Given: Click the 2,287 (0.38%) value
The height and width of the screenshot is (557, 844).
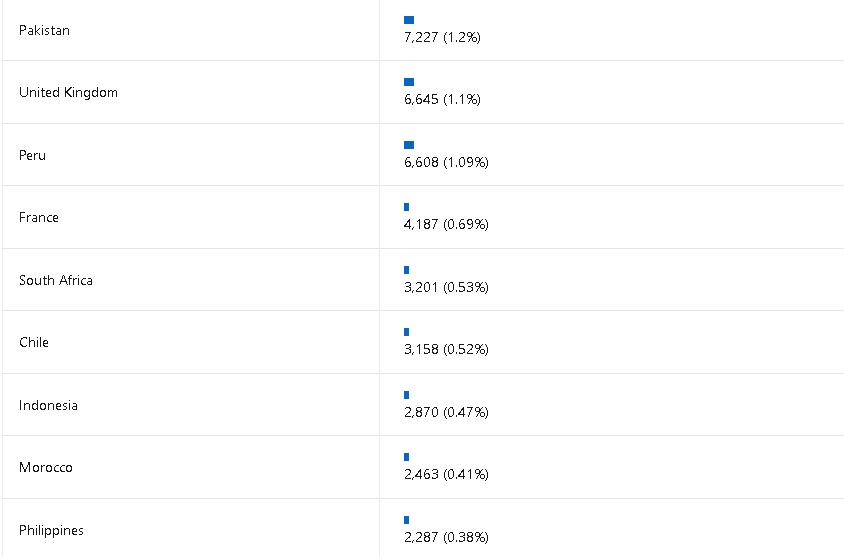Looking at the screenshot, I should (446, 537).
